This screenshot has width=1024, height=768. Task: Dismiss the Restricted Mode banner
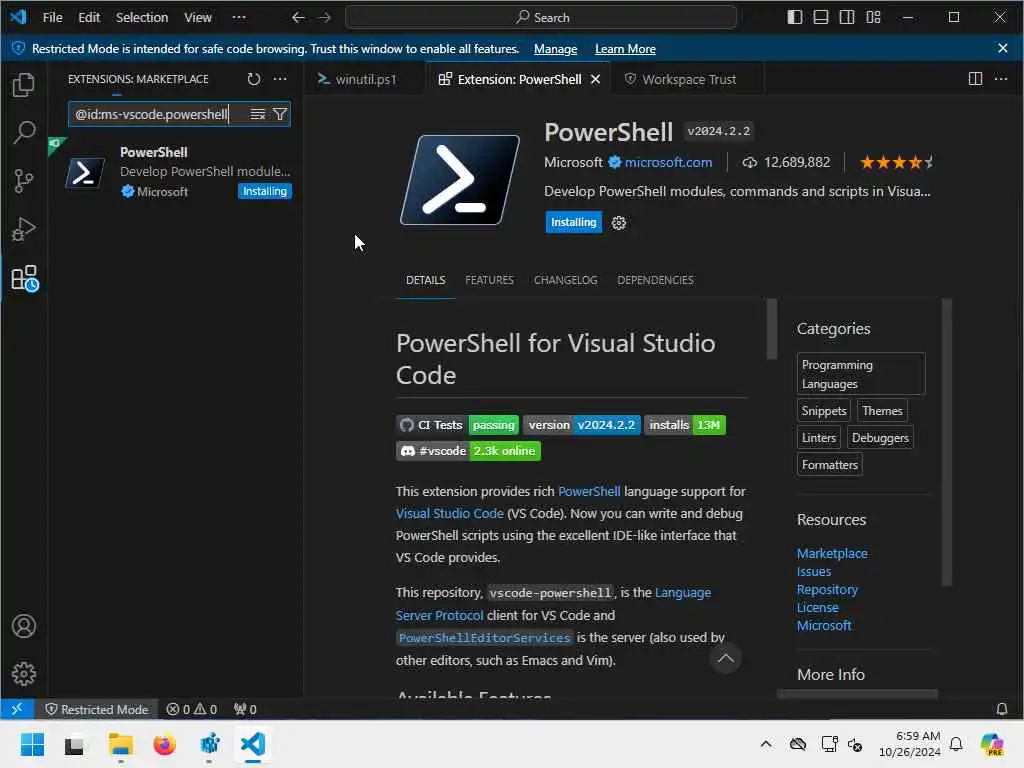pos(1002,48)
